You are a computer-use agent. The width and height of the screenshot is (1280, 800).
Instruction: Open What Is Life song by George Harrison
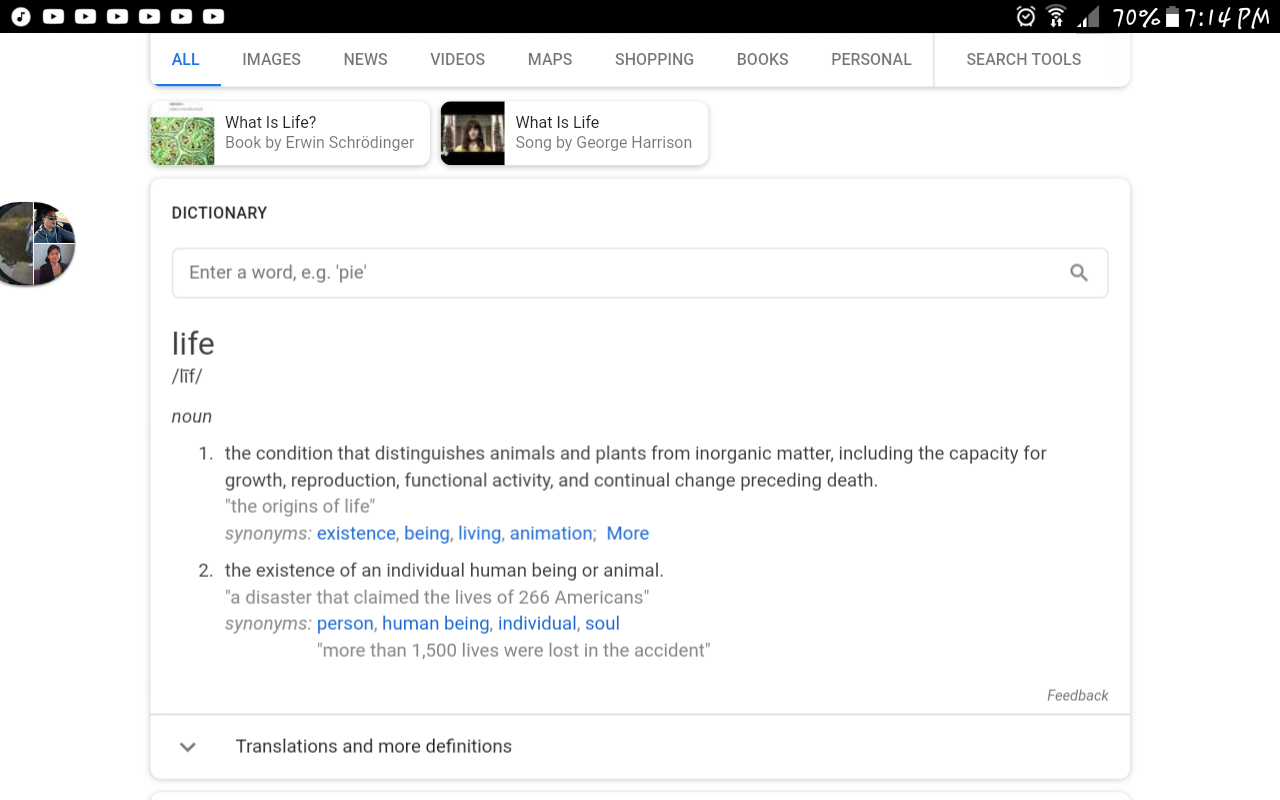[x=574, y=133]
